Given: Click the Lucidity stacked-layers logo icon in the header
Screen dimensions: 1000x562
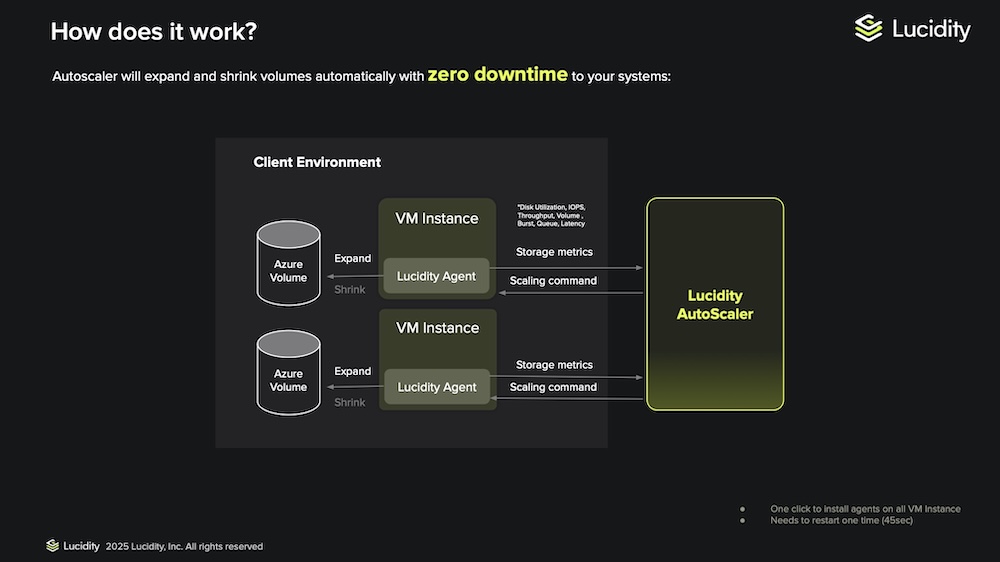Looking at the screenshot, I should [868, 29].
